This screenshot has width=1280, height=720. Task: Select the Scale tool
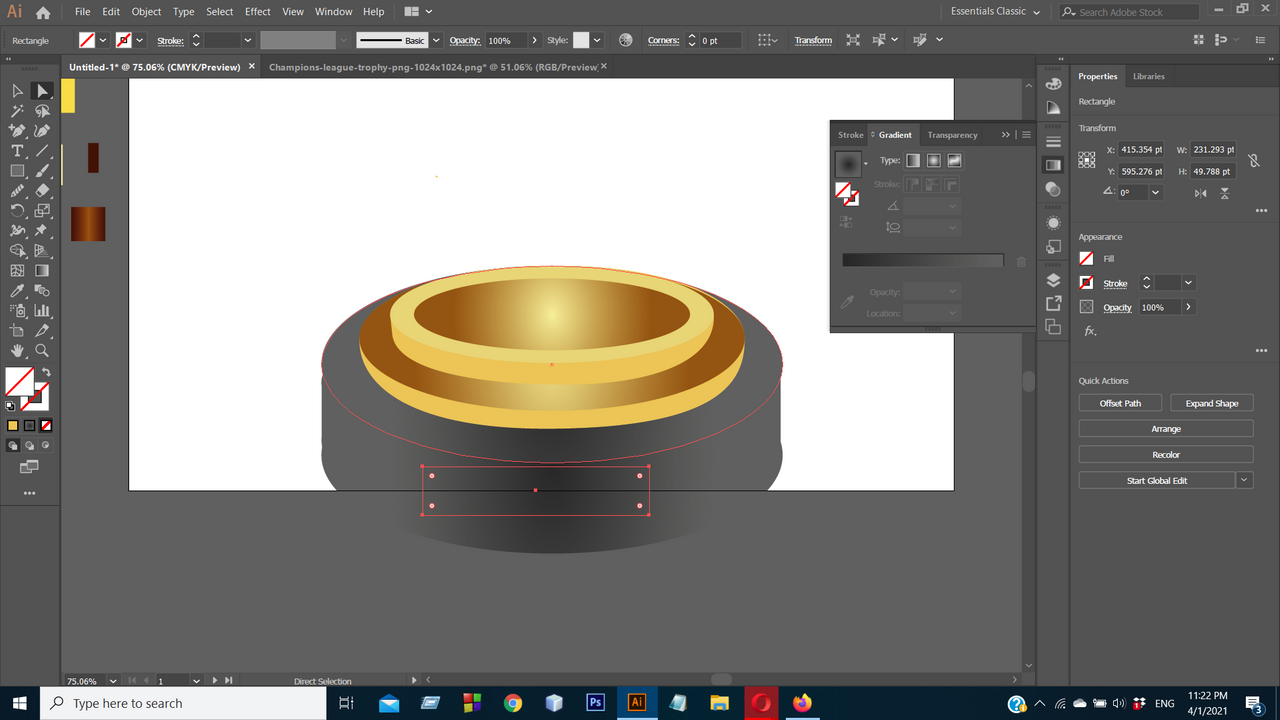42,210
